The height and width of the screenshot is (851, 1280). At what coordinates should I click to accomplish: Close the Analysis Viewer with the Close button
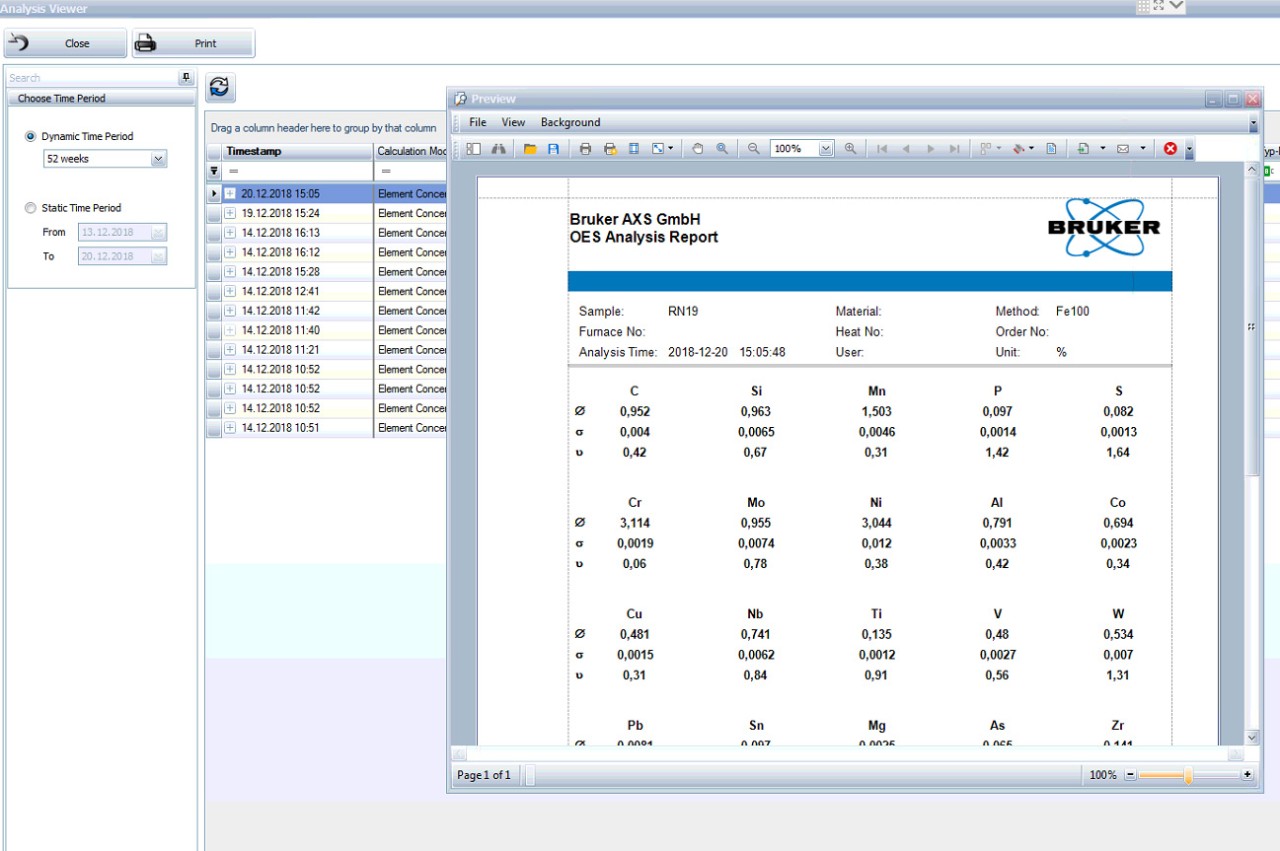pyautogui.click(x=64, y=43)
